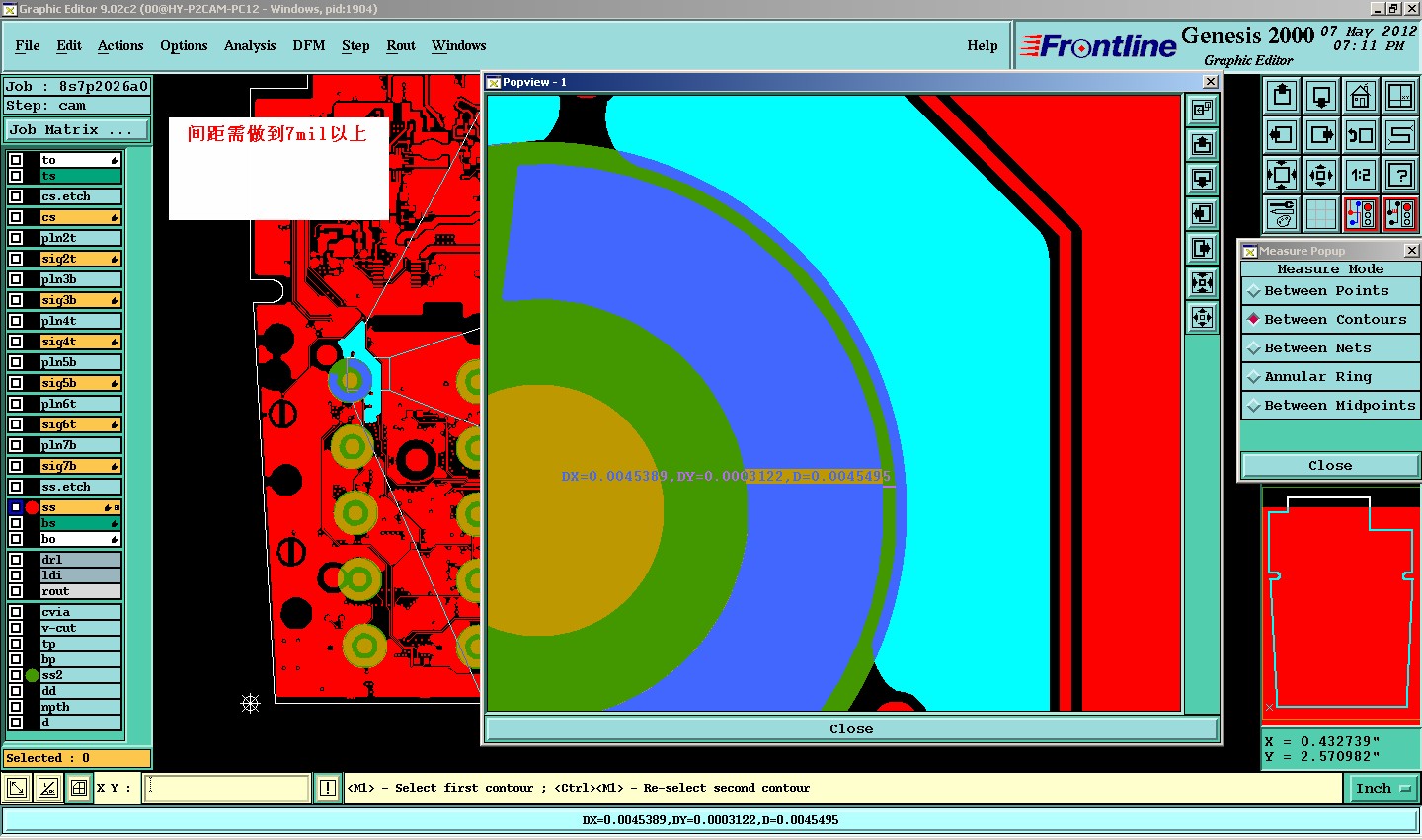Click the zoom-out arrows icon
This screenshot has width=1422, height=840.
pos(1321,175)
